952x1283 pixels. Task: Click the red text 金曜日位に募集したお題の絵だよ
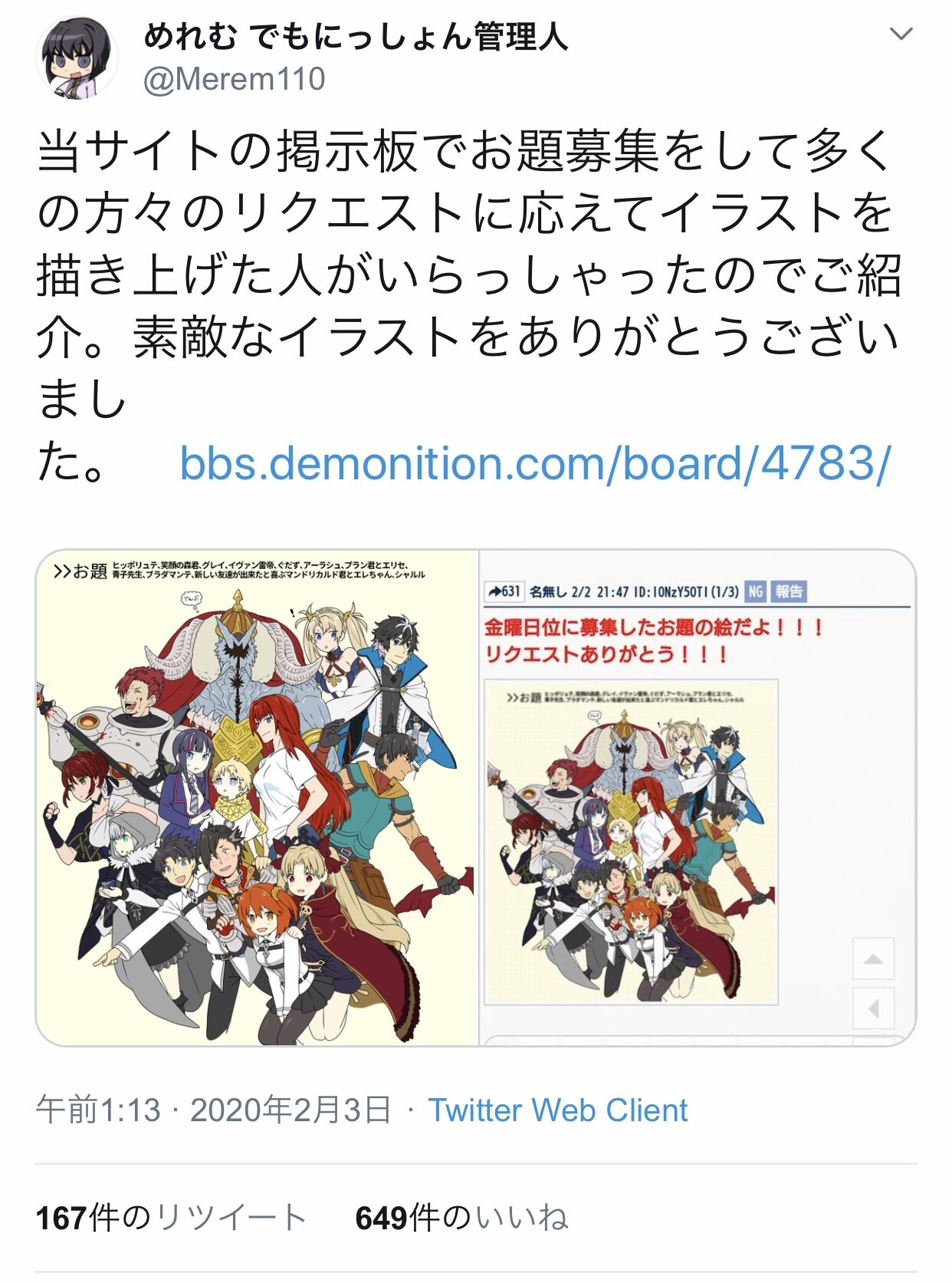[629, 627]
